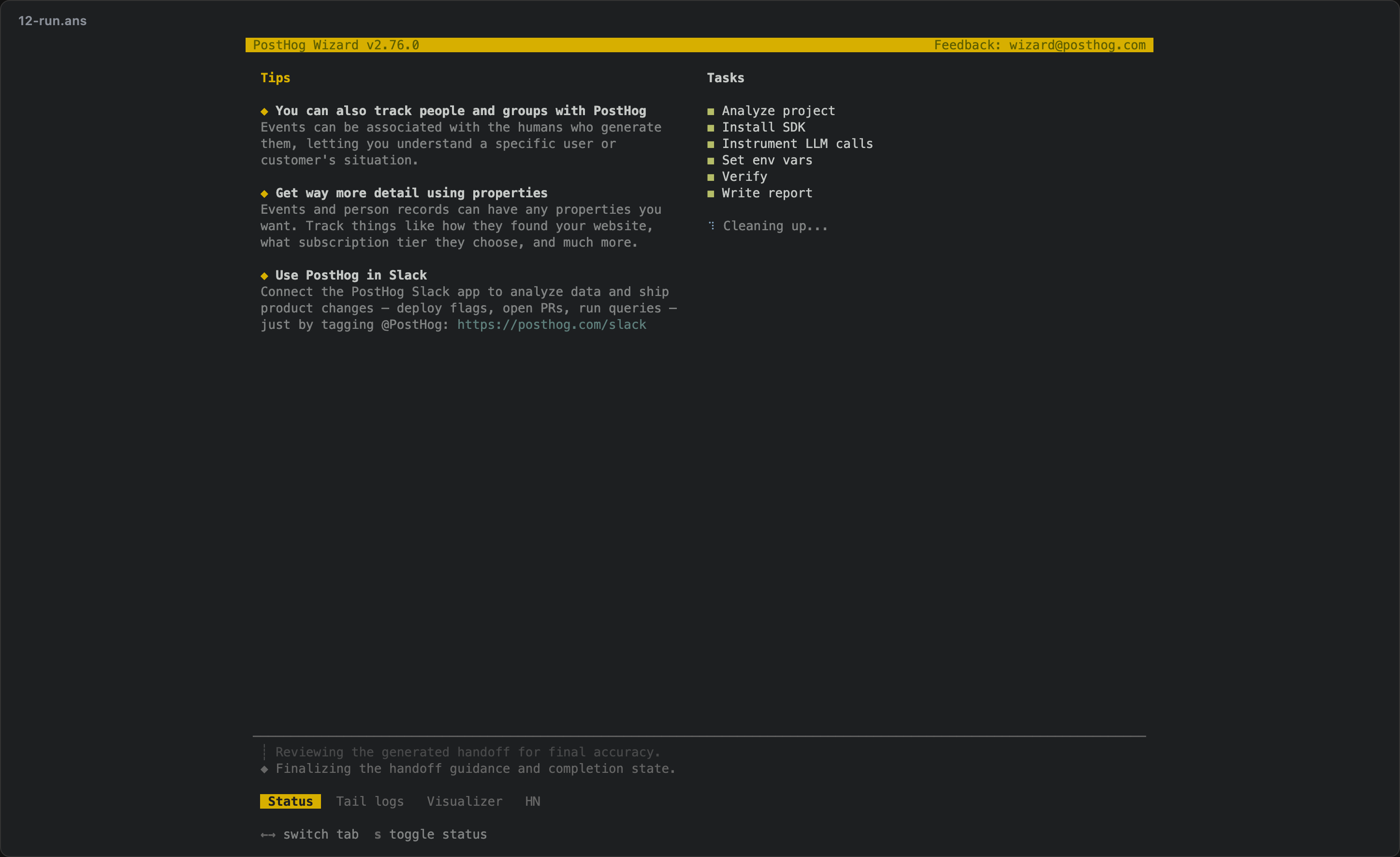
Task: Switch to the Tail logs tab
Action: tap(370, 801)
